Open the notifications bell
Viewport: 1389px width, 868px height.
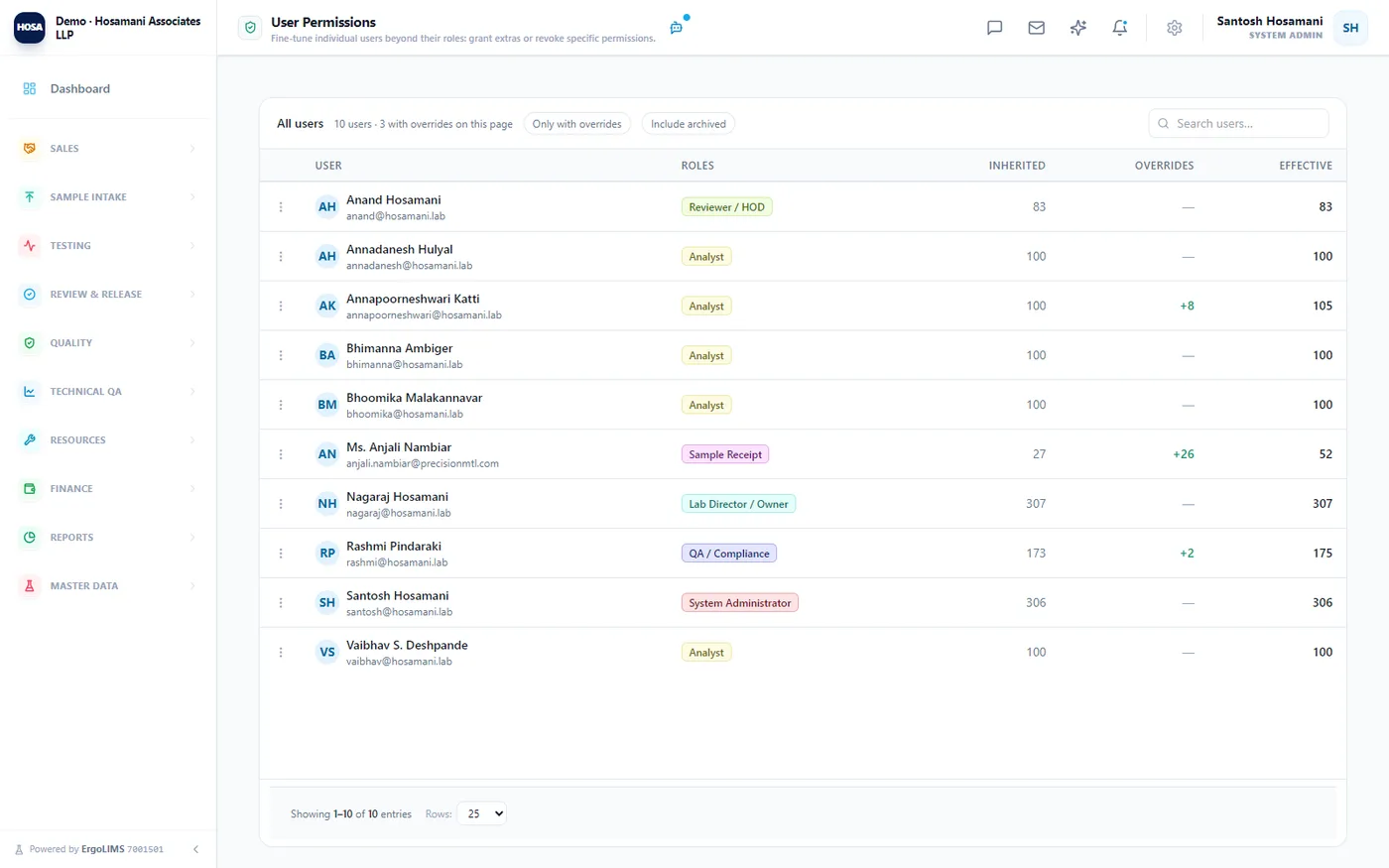point(1119,28)
